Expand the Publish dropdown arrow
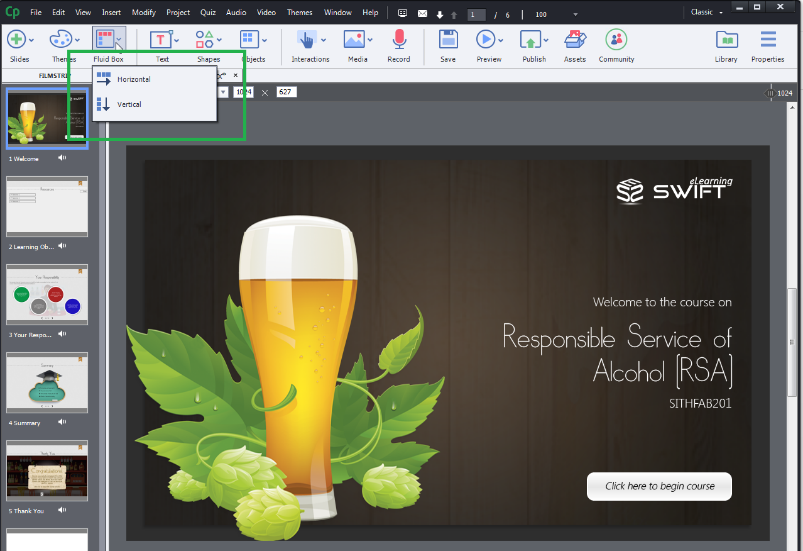 point(546,40)
